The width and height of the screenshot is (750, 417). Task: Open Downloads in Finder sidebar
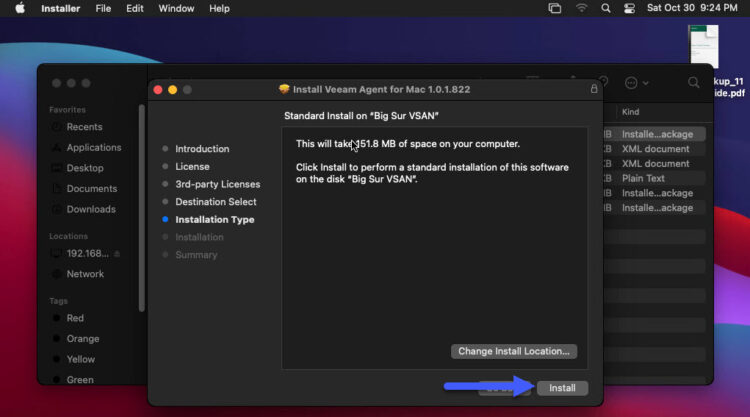pyautogui.click(x=91, y=209)
